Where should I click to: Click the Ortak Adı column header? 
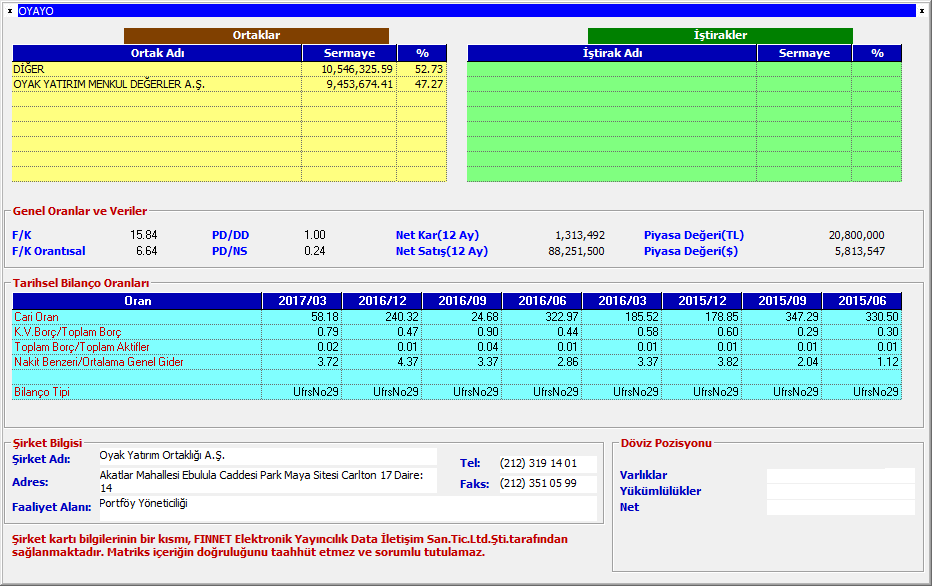coord(157,53)
